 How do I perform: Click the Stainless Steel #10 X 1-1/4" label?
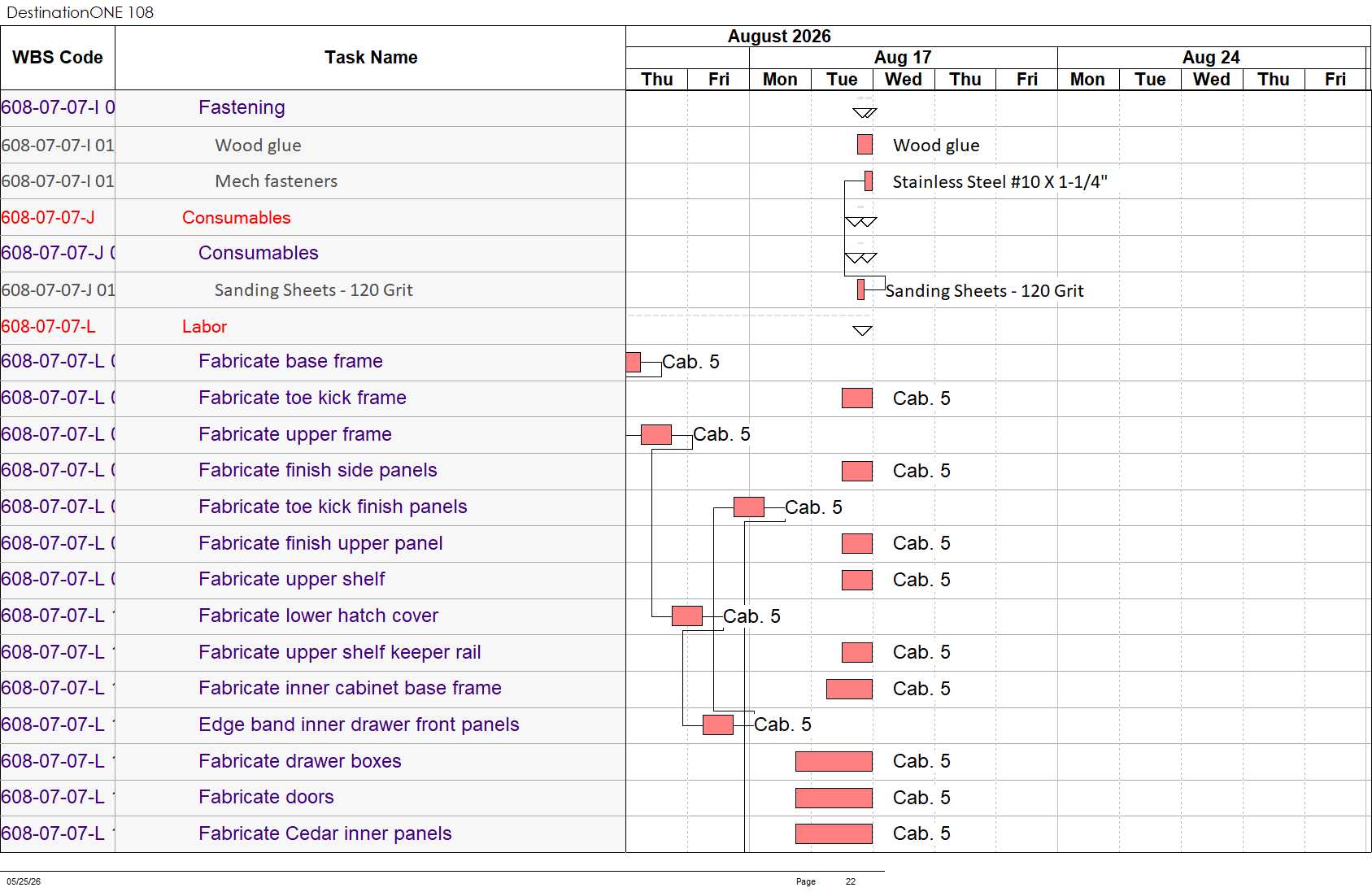[1000, 181]
